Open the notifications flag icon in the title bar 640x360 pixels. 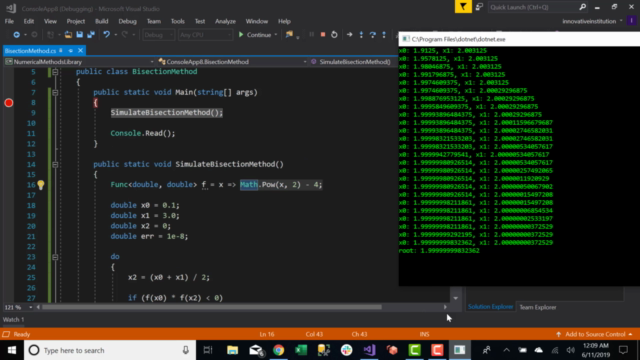pos(463,7)
